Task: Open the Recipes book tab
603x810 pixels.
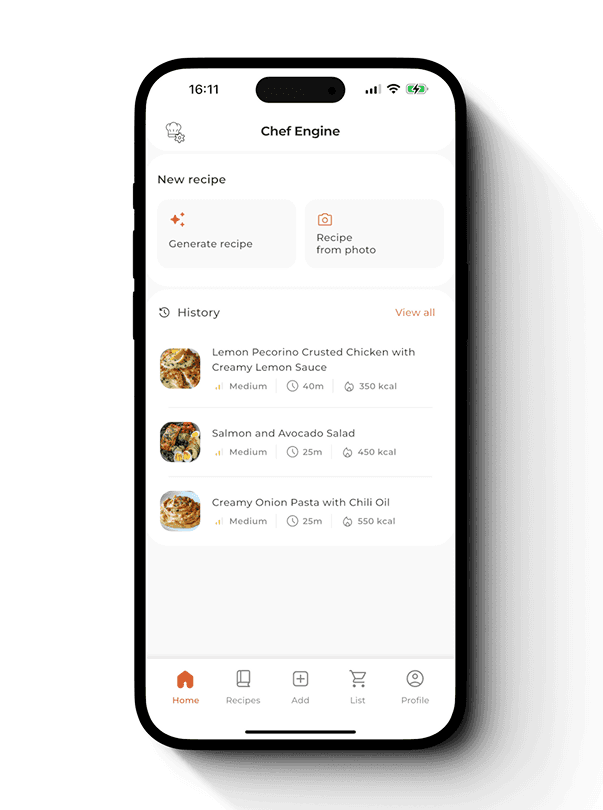Action: click(x=243, y=687)
